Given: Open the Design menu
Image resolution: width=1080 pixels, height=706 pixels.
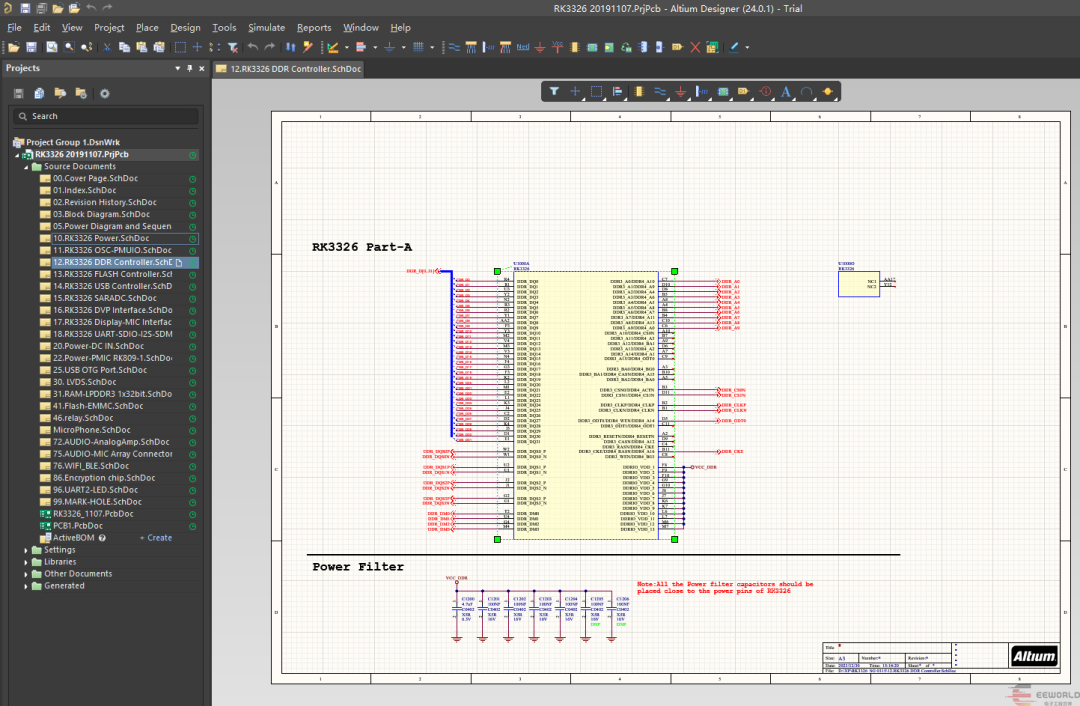Looking at the screenshot, I should click(x=185, y=27).
